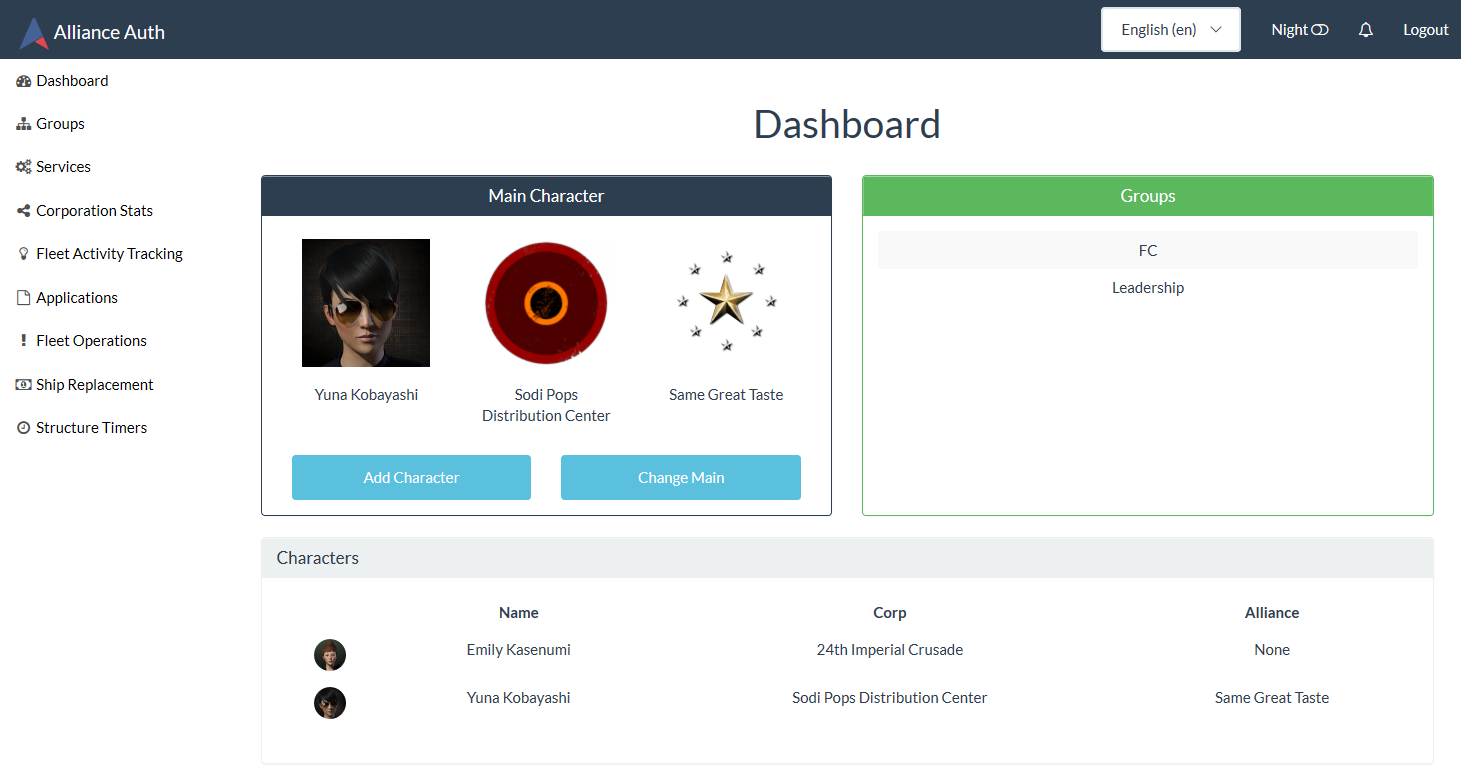The height and width of the screenshot is (776, 1461).
Task: Select the FC group entry
Action: 1147,250
